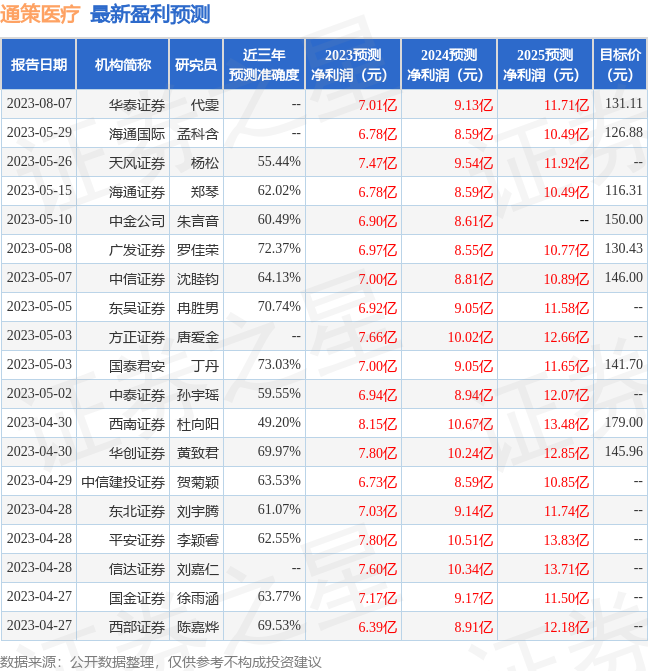Click institution name 信达证券
648x671 pixels.
137,569
